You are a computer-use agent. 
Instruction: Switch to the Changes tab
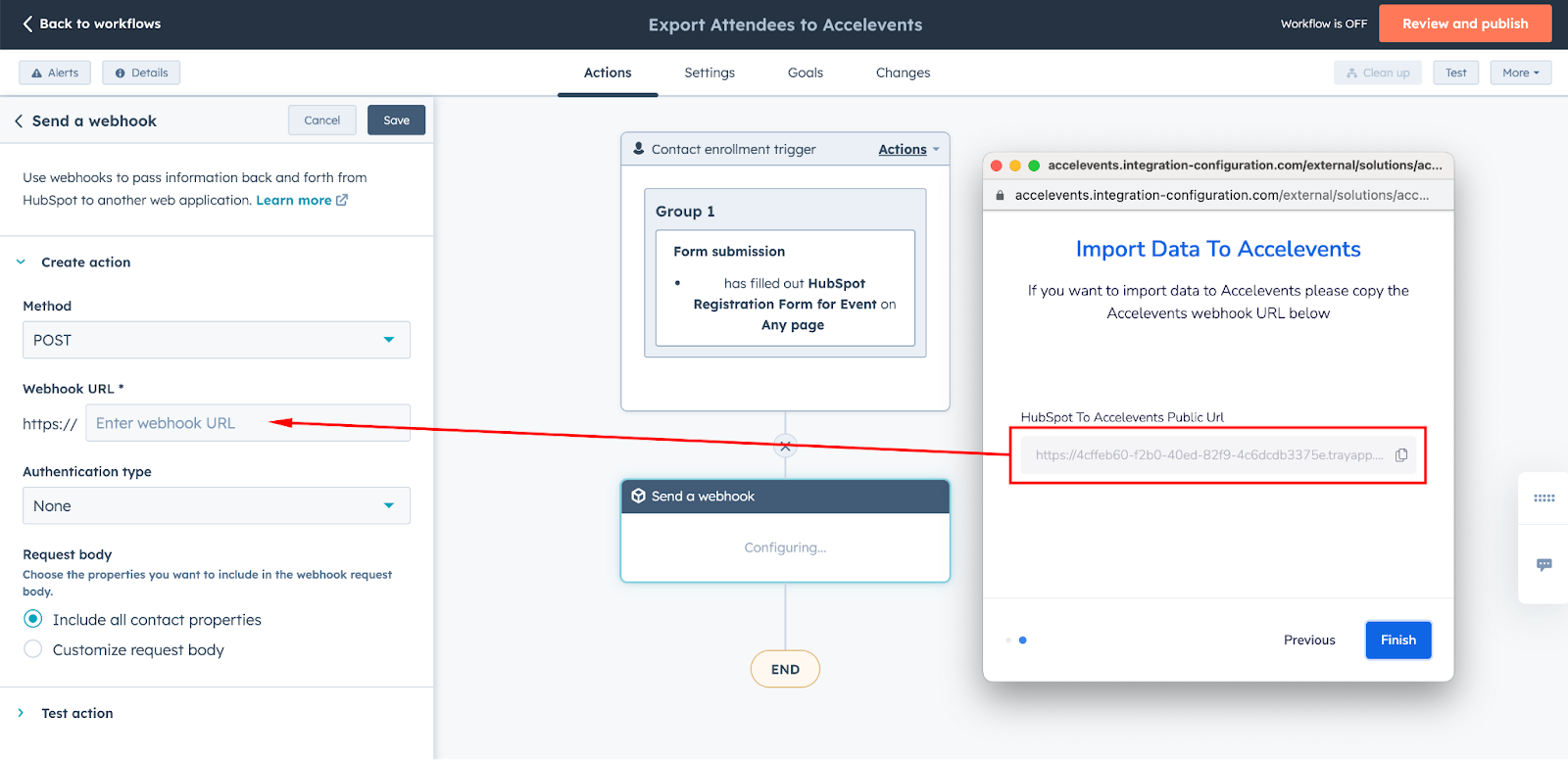tap(904, 72)
